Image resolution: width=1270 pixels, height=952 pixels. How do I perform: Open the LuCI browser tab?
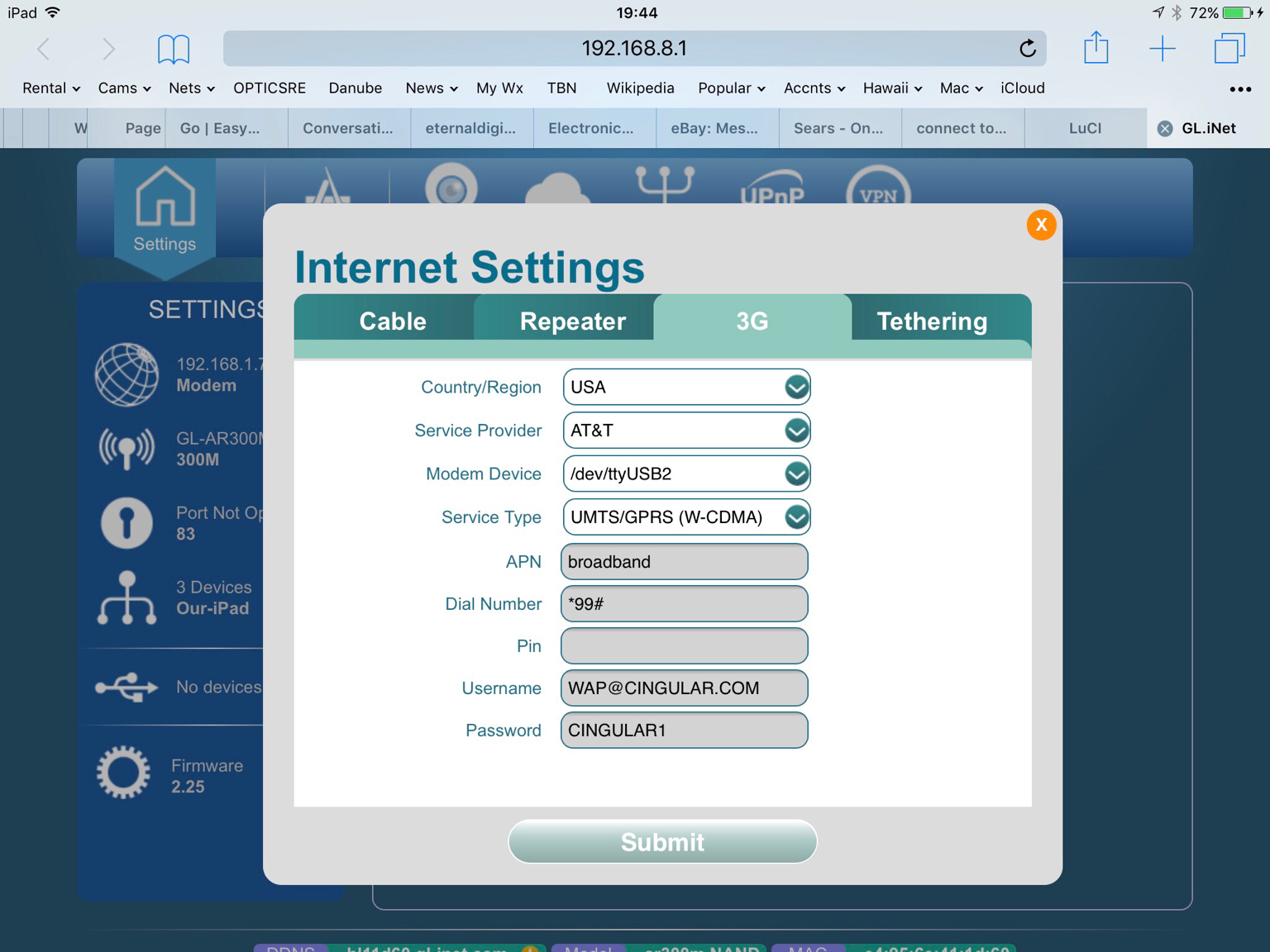(x=1085, y=128)
